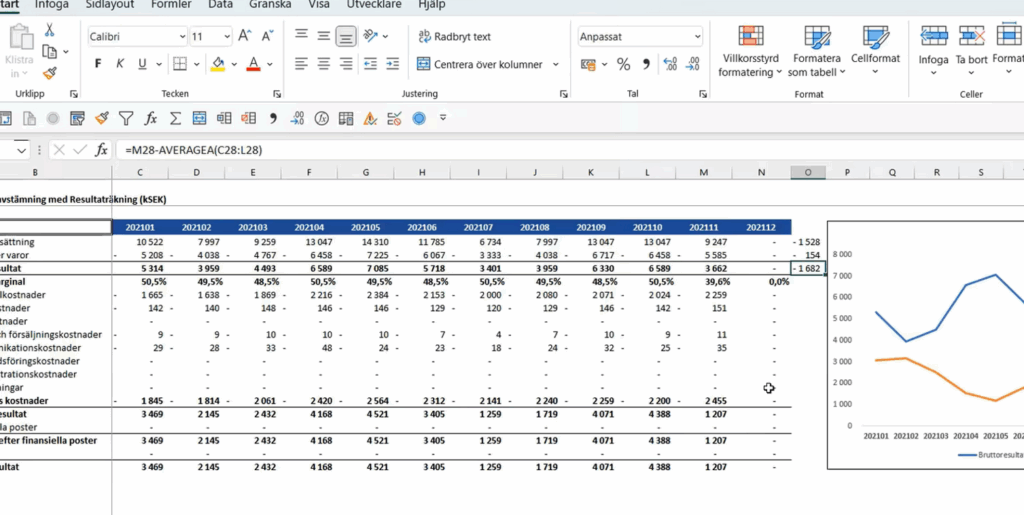
Task: Click the AutoSum sigma icon in quick toolbar
Action: (x=175, y=118)
